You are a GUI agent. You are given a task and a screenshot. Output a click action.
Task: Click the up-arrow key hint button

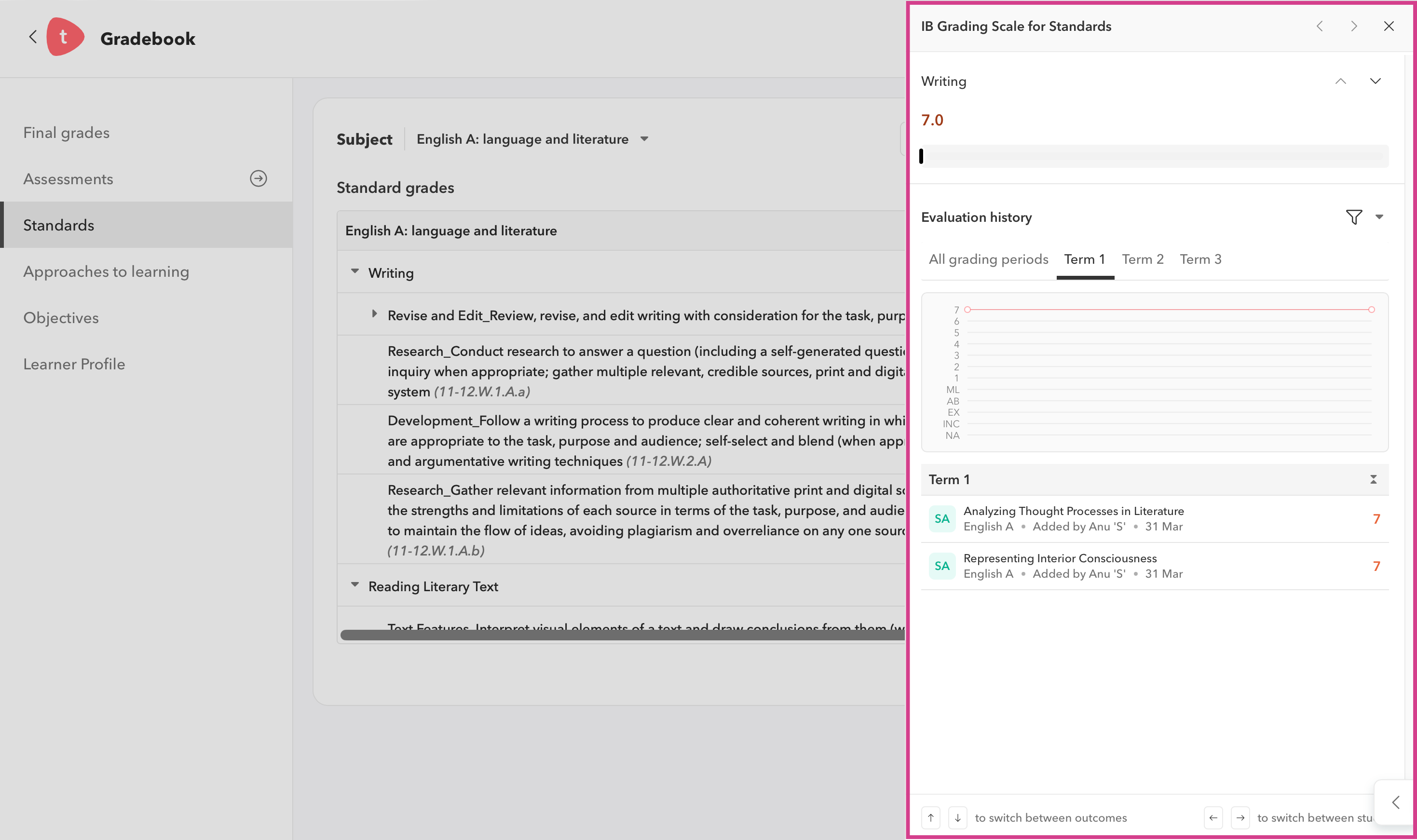tap(931, 818)
